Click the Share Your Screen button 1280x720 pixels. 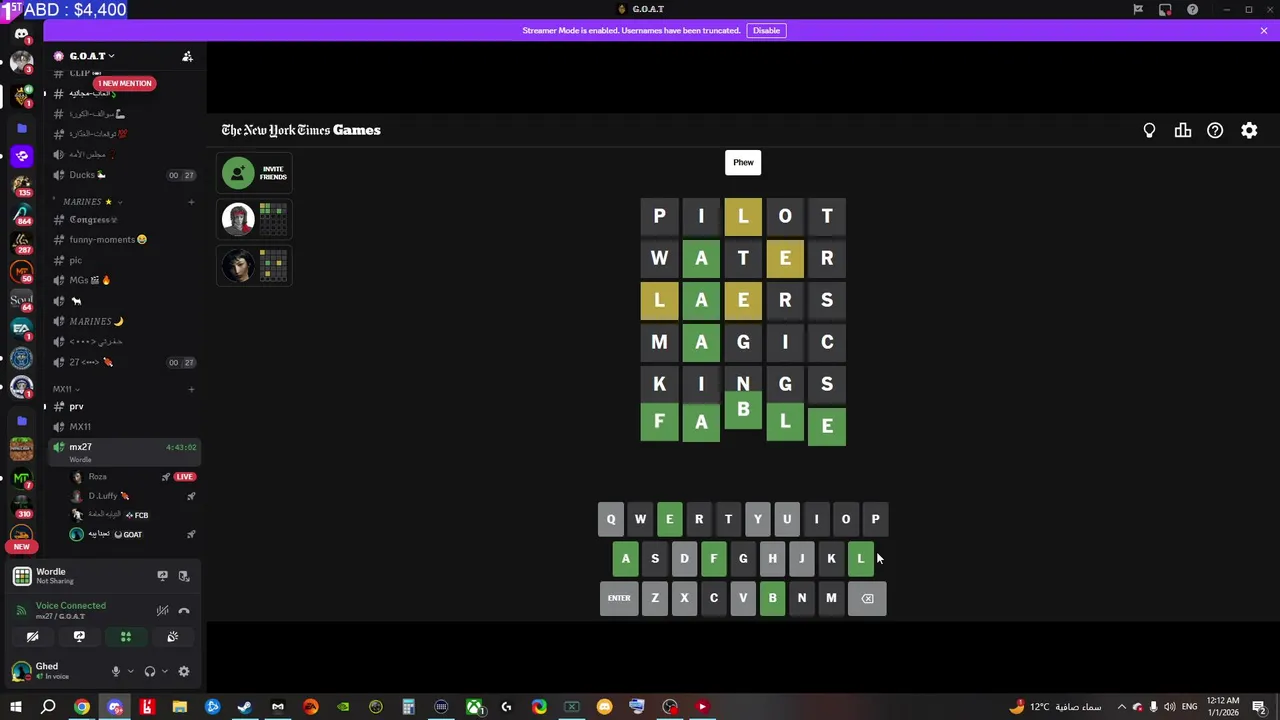79,636
